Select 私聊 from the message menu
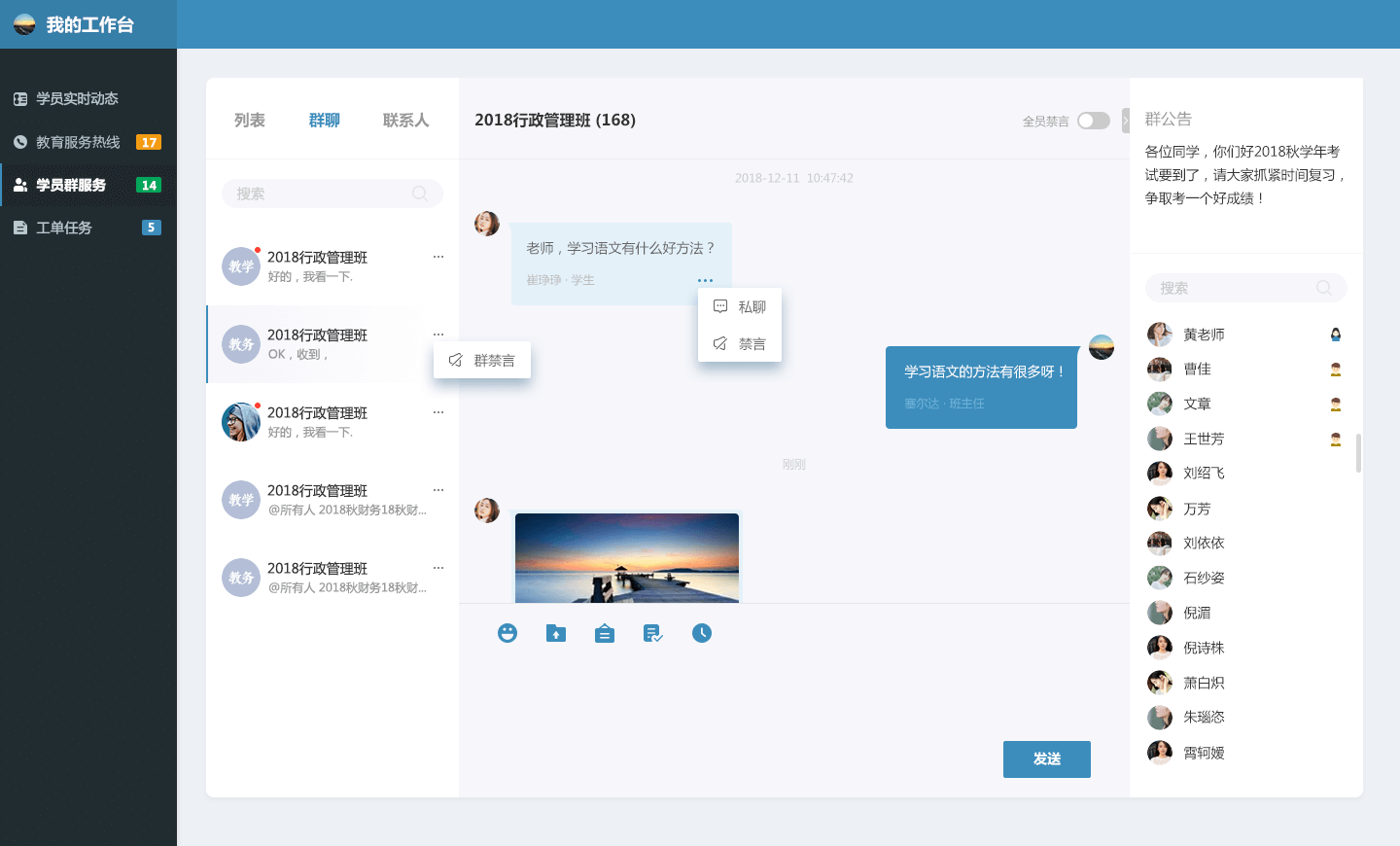 (741, 307)
